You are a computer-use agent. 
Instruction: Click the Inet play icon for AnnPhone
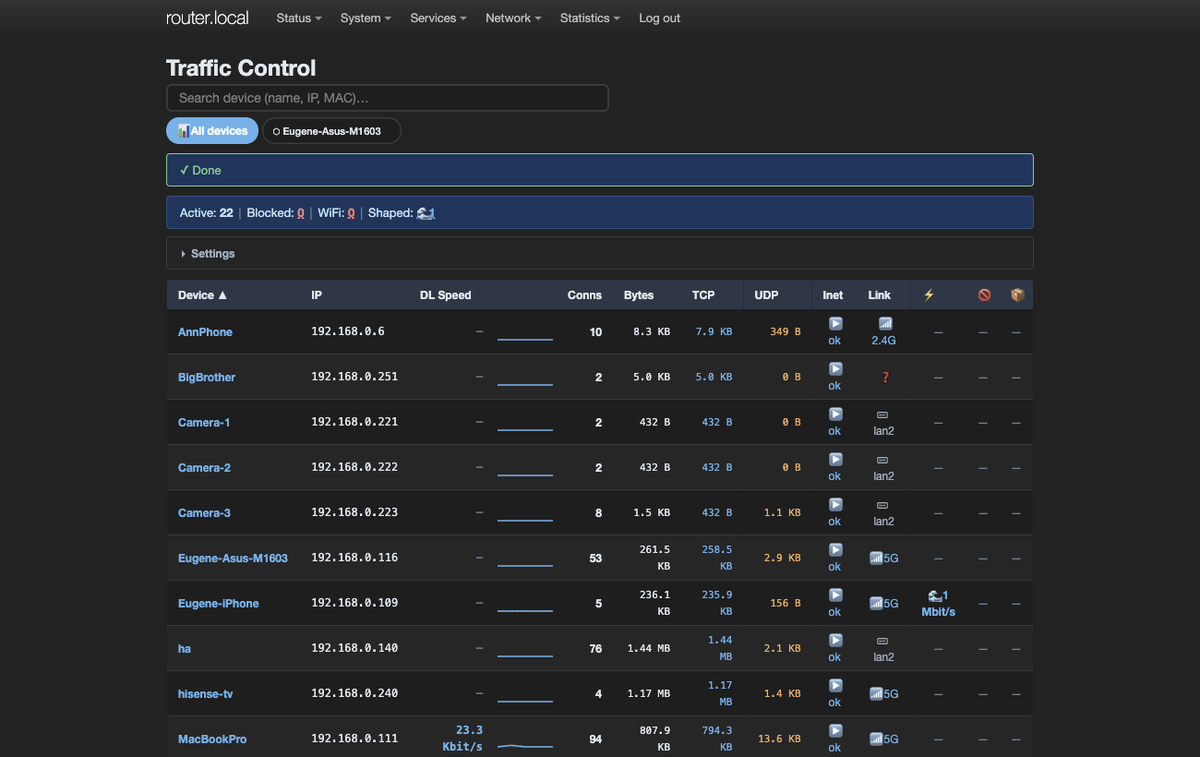(836, 324)
